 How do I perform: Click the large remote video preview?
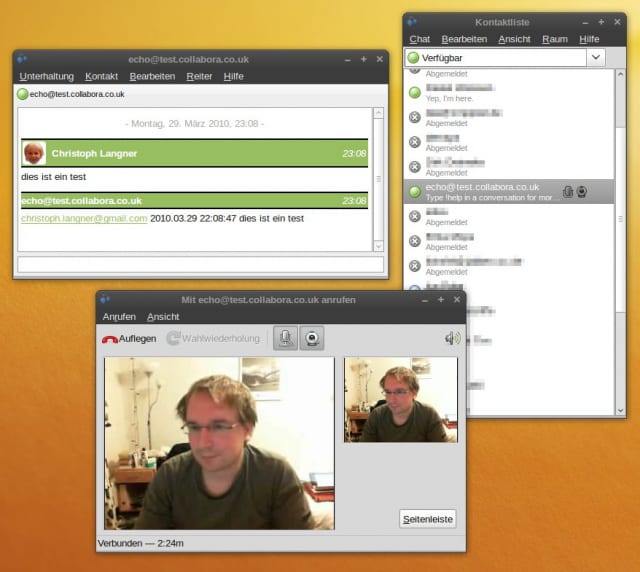219,443
